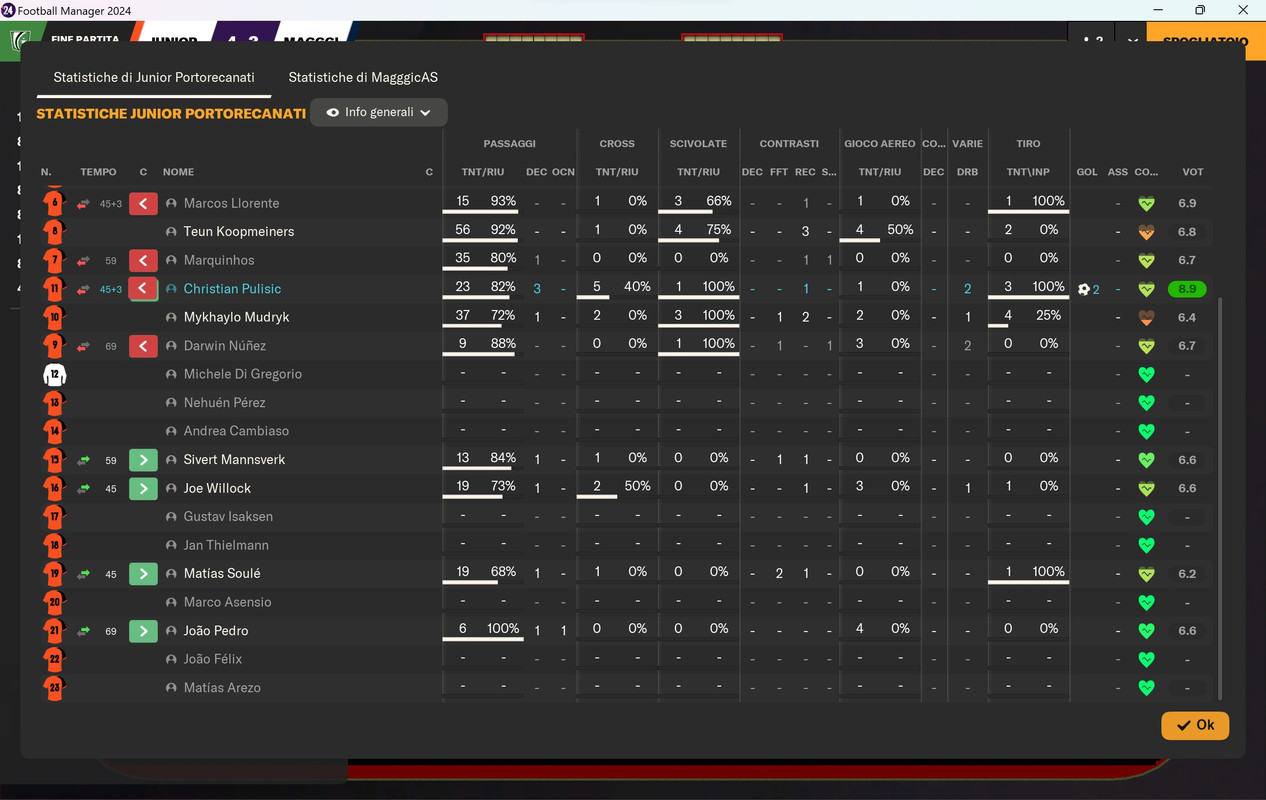Select Statistiche di Junior Portorecanati tab
Viewport: 1266px width, 800px height.
pyautogui.click(x=154, y=77)
